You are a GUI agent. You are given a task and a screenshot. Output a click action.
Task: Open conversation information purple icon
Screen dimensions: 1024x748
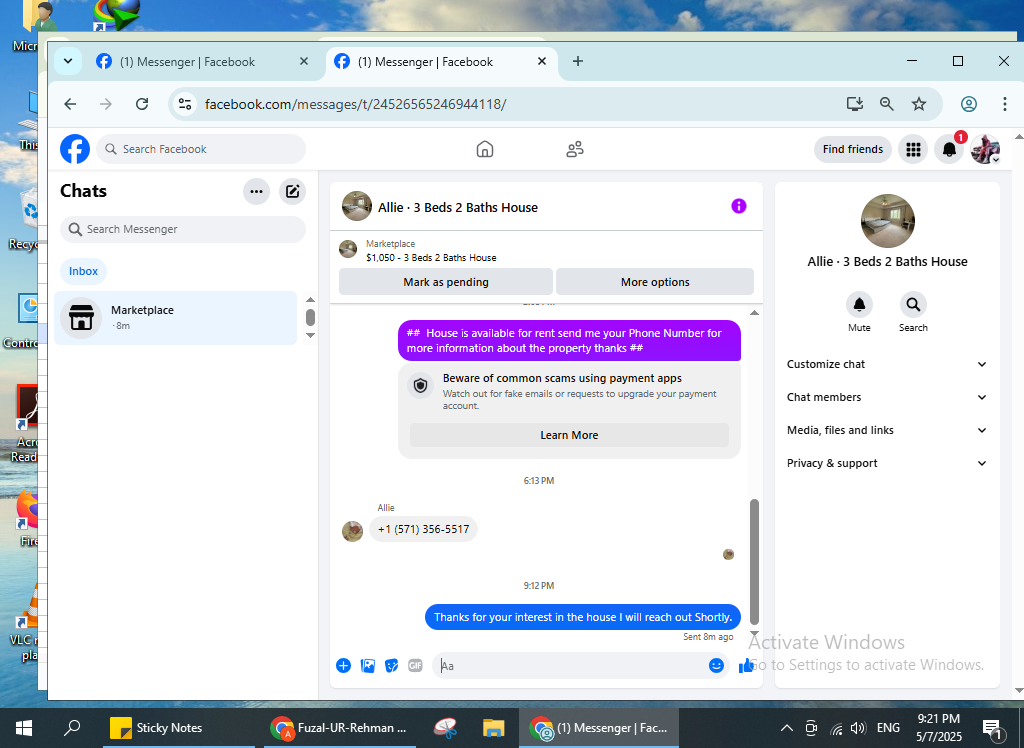coord(739,206)
